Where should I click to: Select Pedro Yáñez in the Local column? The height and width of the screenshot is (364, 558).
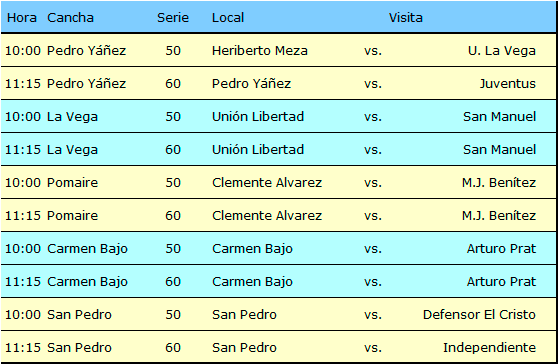251,84
